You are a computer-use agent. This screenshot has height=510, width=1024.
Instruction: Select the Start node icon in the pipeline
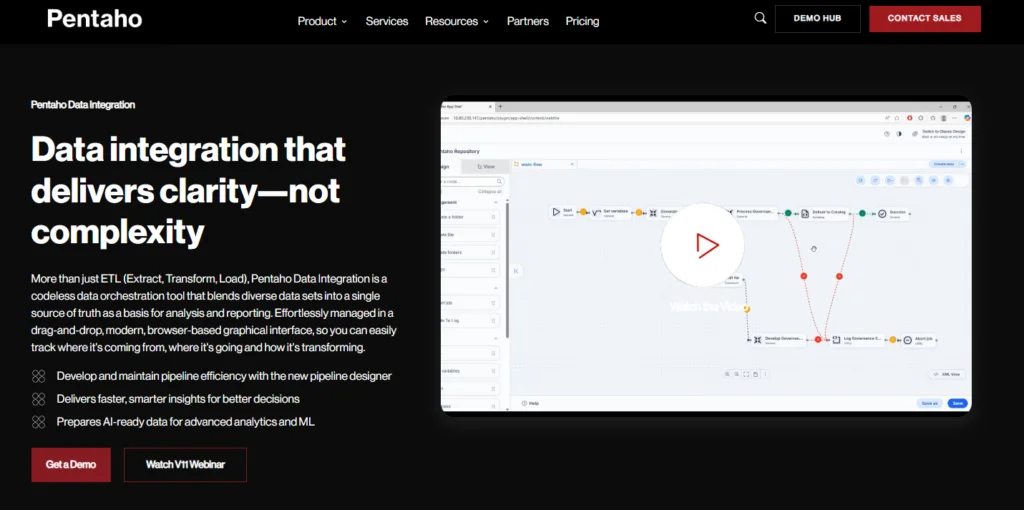556,212
